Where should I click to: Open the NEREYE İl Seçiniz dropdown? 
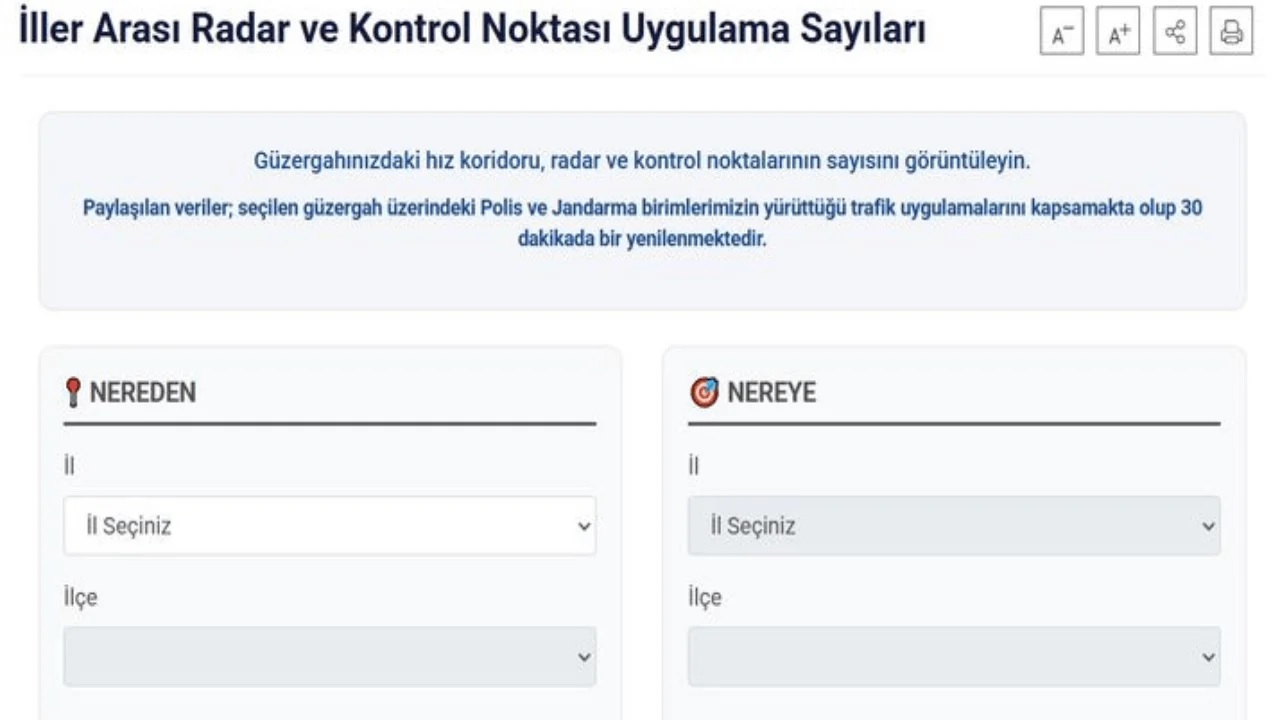[x=953, y=526]
